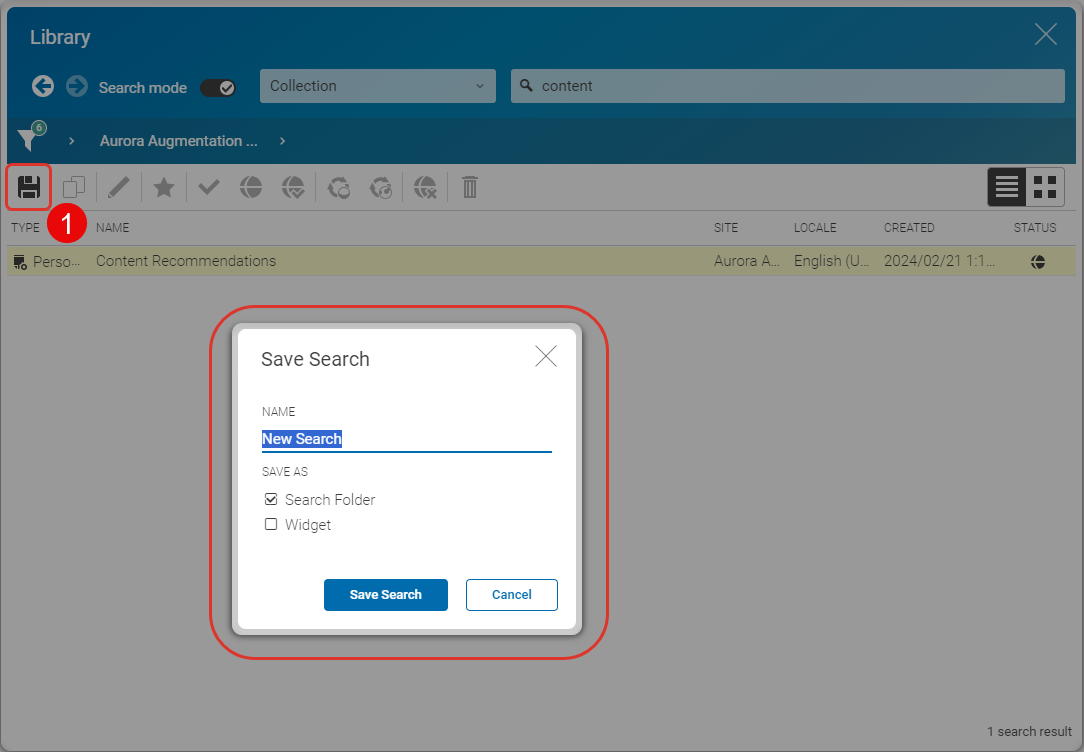Select the Duplicate icon in the toolbar
The height and width of the screenshot is (752, 1084).
tap(72, 187)
